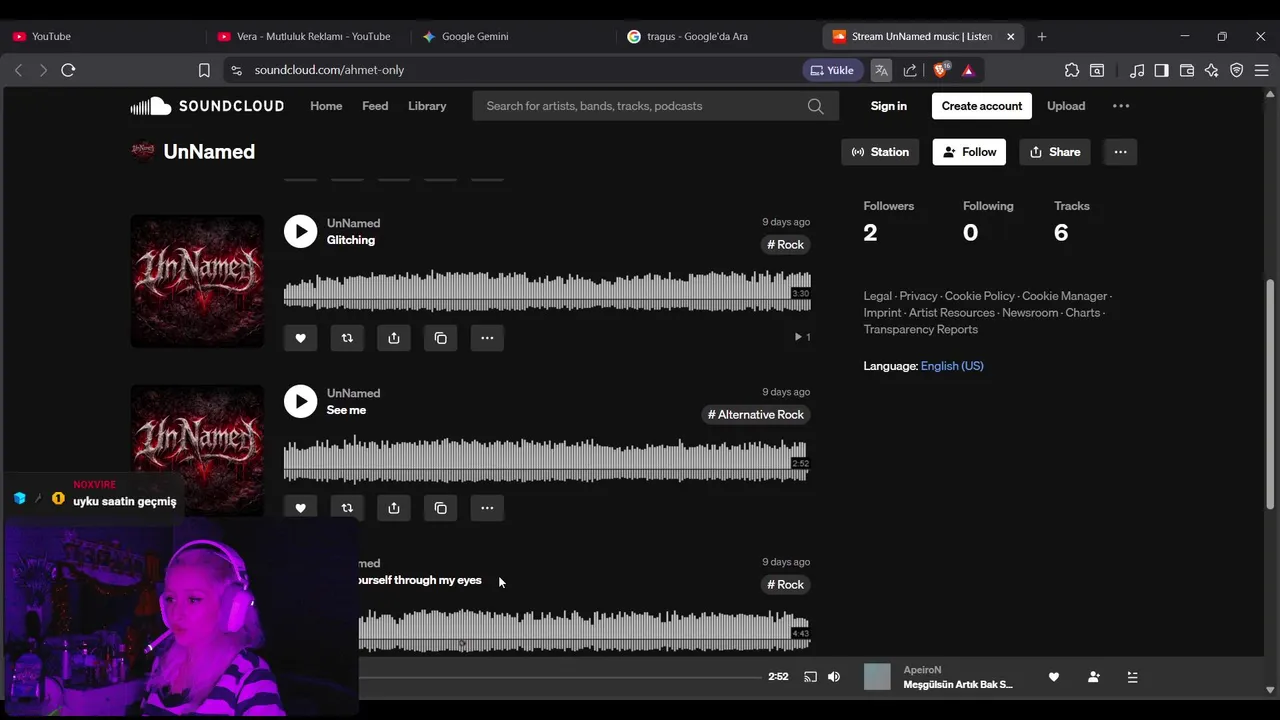Click the translate page icon
1280x720 pixels.
coord(881,70)
